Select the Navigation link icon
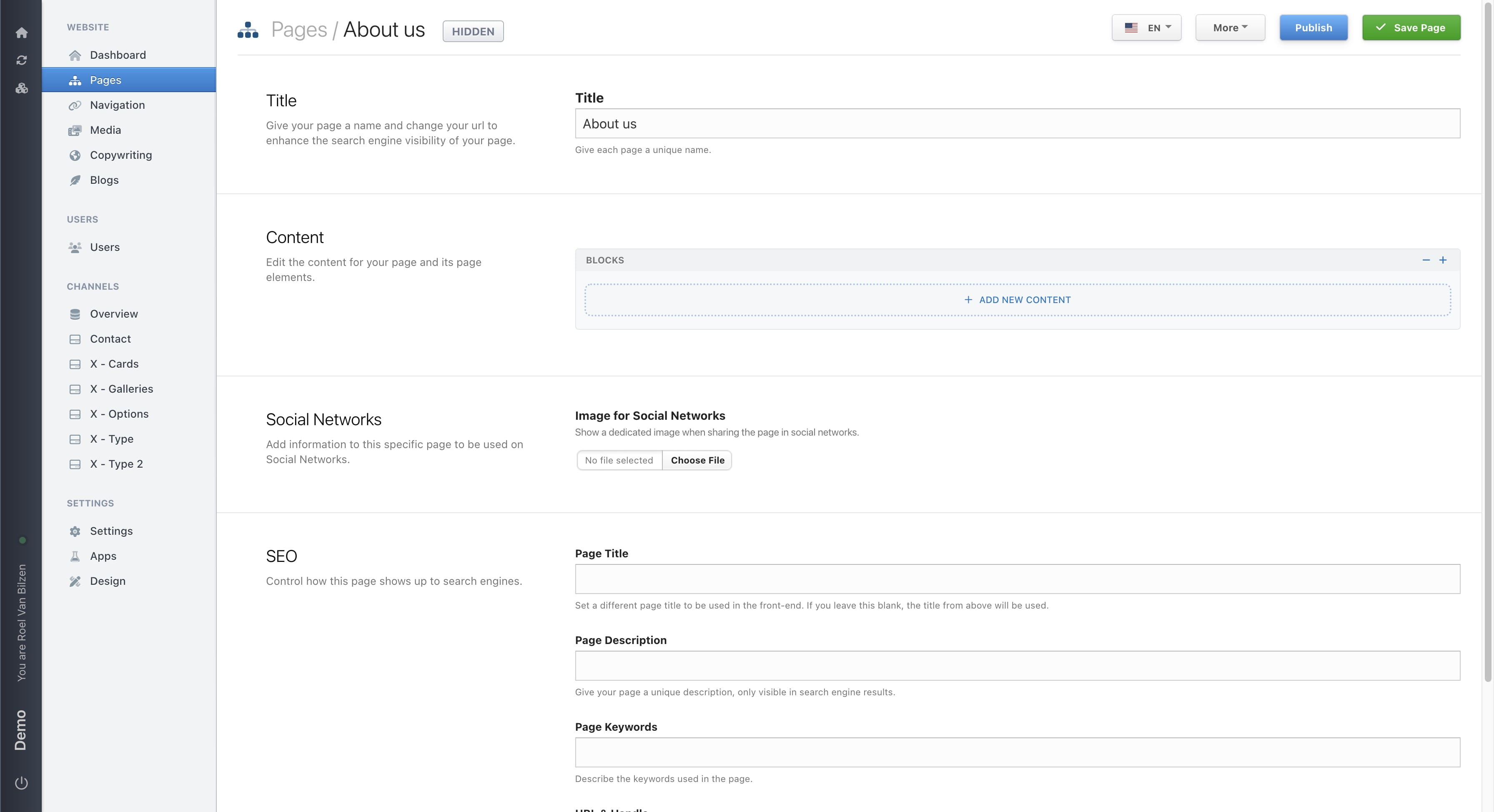Viewport: 1494px width, 812px height. [x=75, y=105]
